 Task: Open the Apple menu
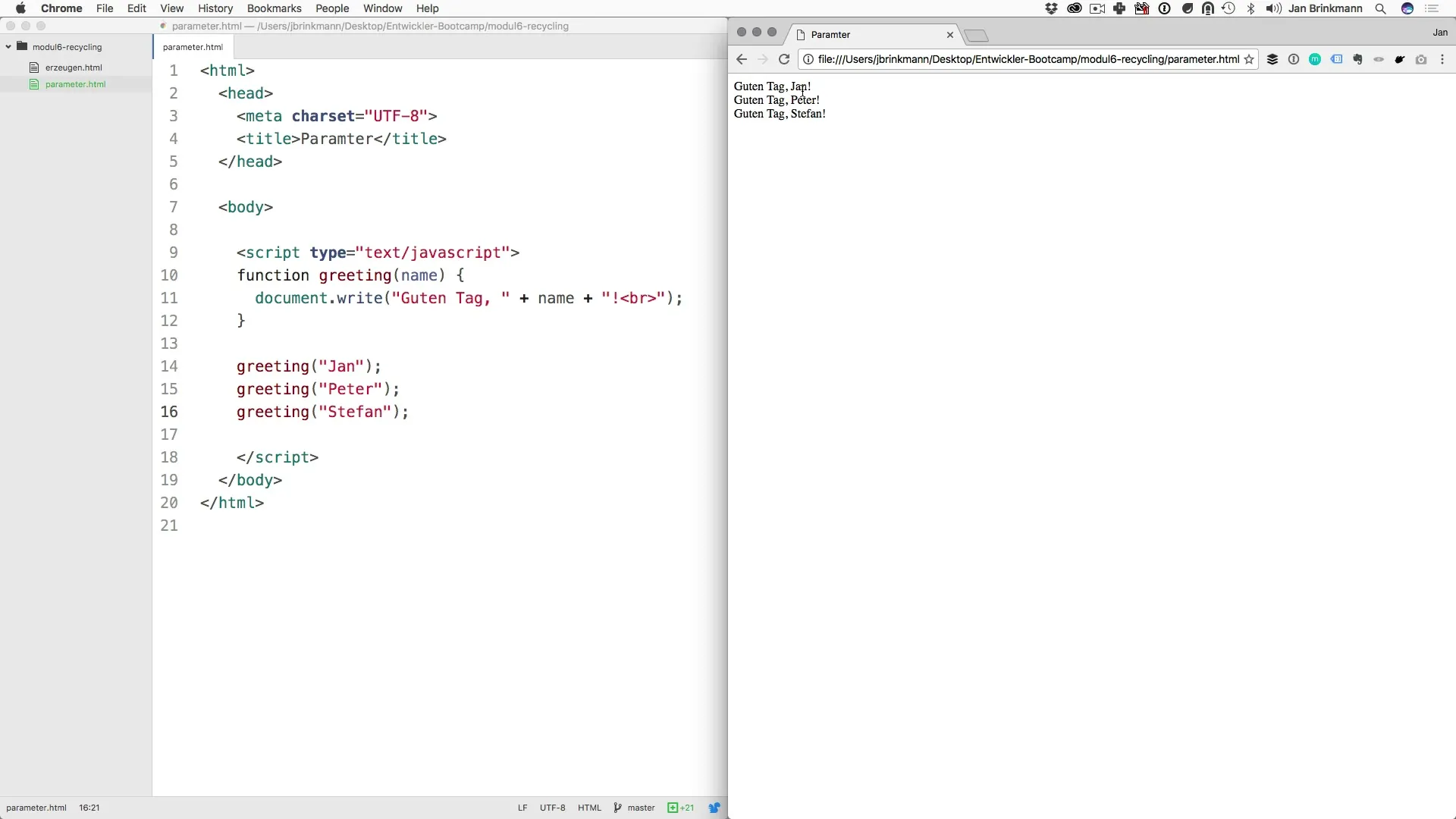[20, 8]
